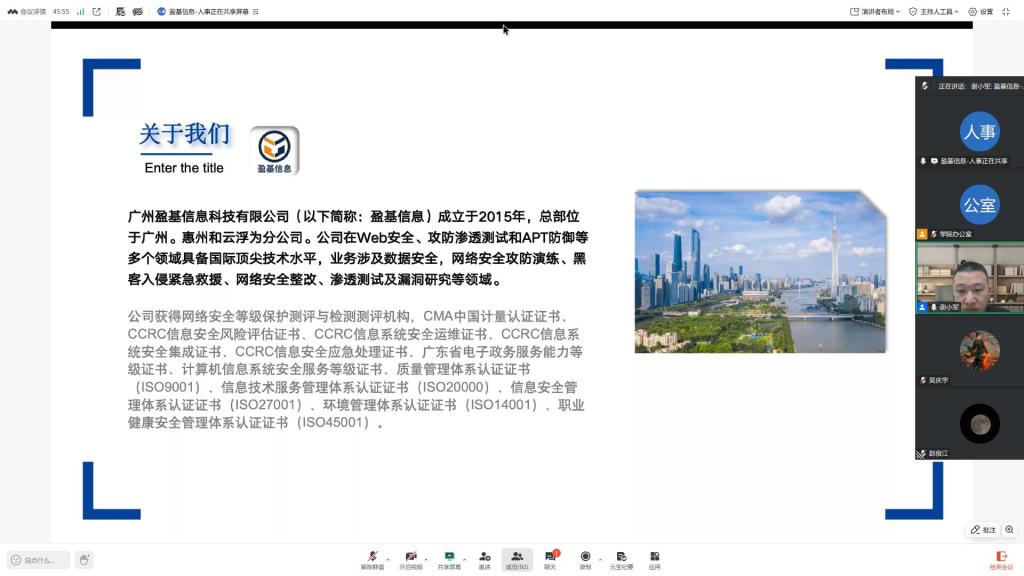Click the blue person icon on the video tile
1024x576 pixels.
[x=922, y=307]
